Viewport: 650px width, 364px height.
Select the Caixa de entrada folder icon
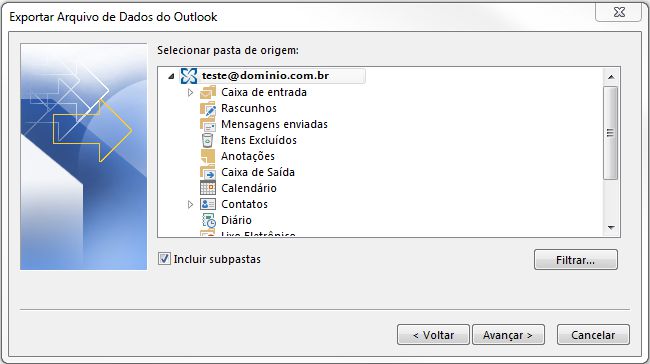coord(208,92)
